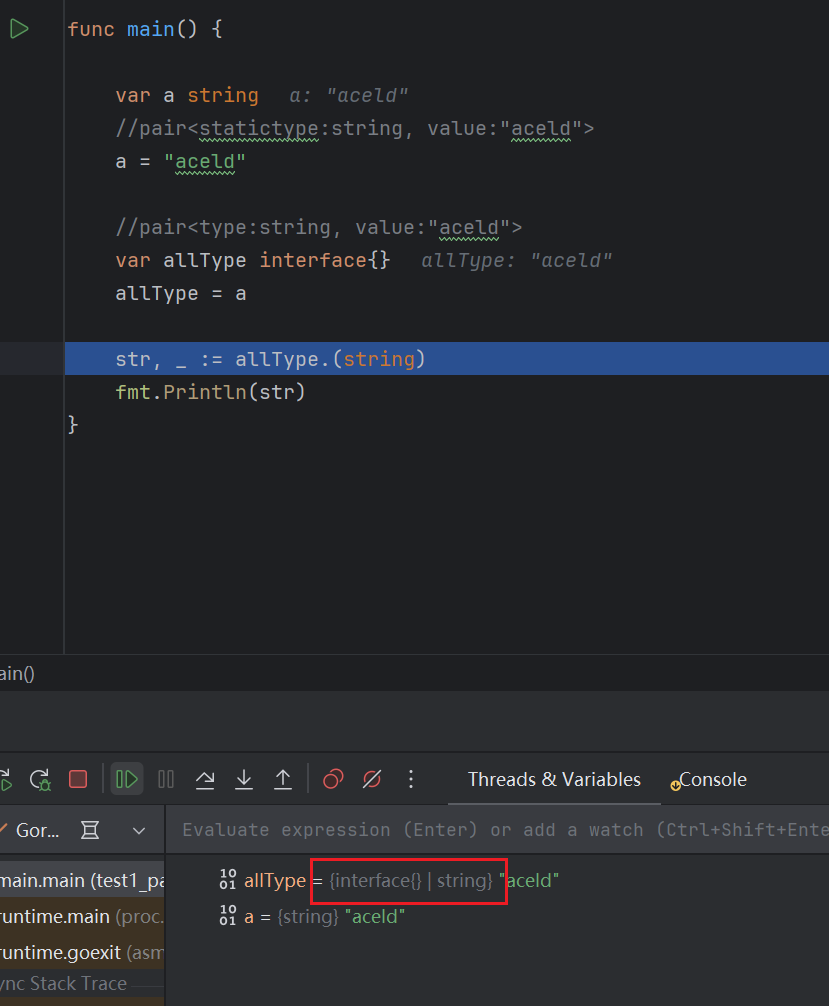Step over the current line
Image resolution: width=829 pixels, height=1006 pixels.
click(x=205, y=779)
